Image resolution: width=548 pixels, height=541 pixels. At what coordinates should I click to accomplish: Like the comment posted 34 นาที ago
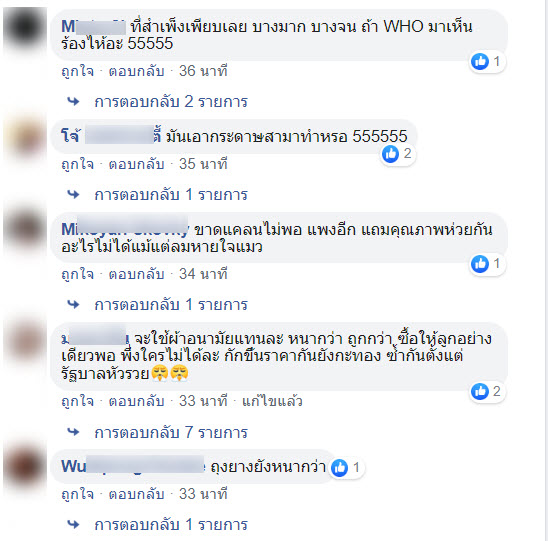pyautogui.click(x=78, y=274)
